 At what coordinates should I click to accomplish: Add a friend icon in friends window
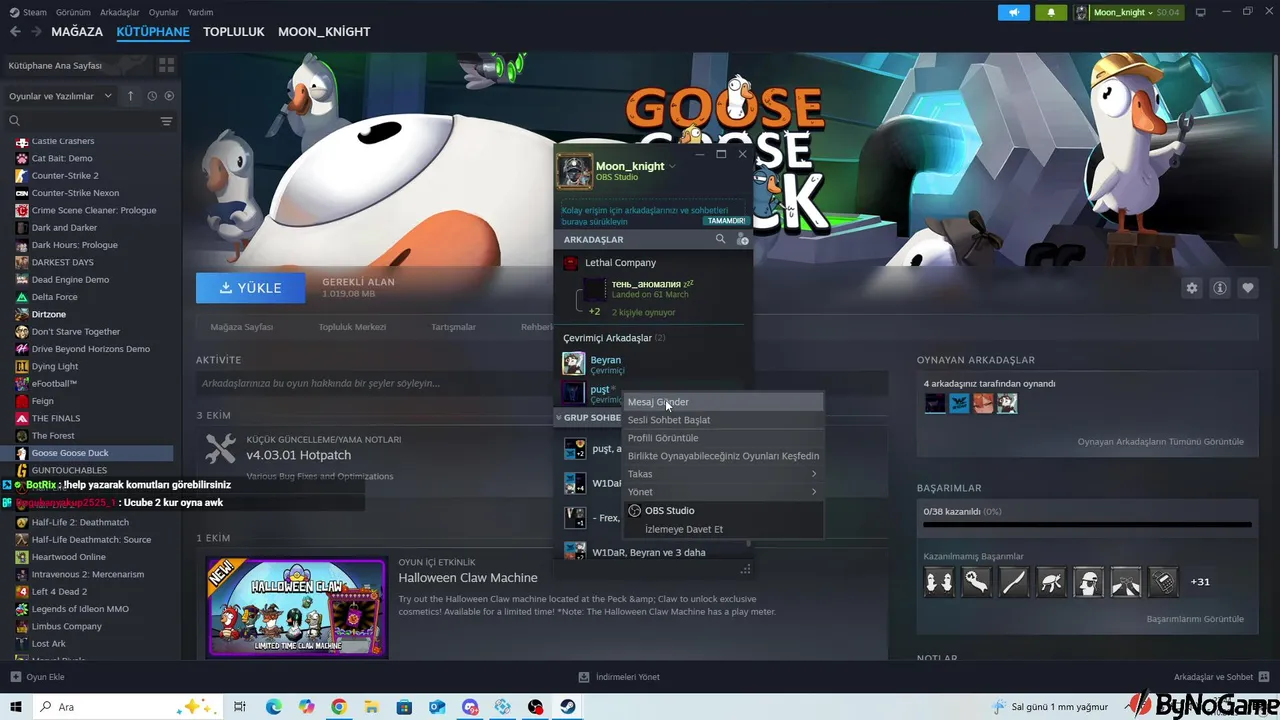coord(742,240)
